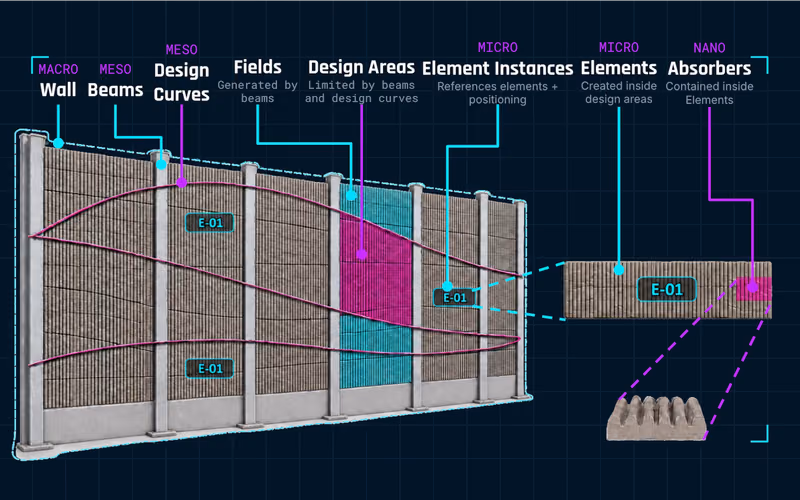Click the "MESO" tag above Beams
The image size is (800, 500).
(115, 69)
